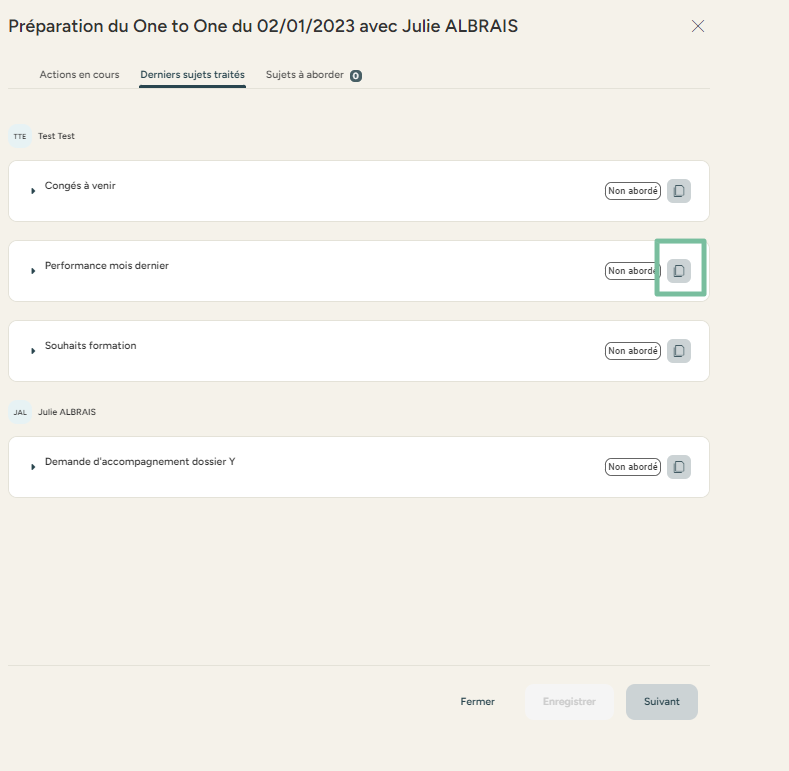
Task: Copy the Performance mois dernier topic
Action: (x=678, y=271)
